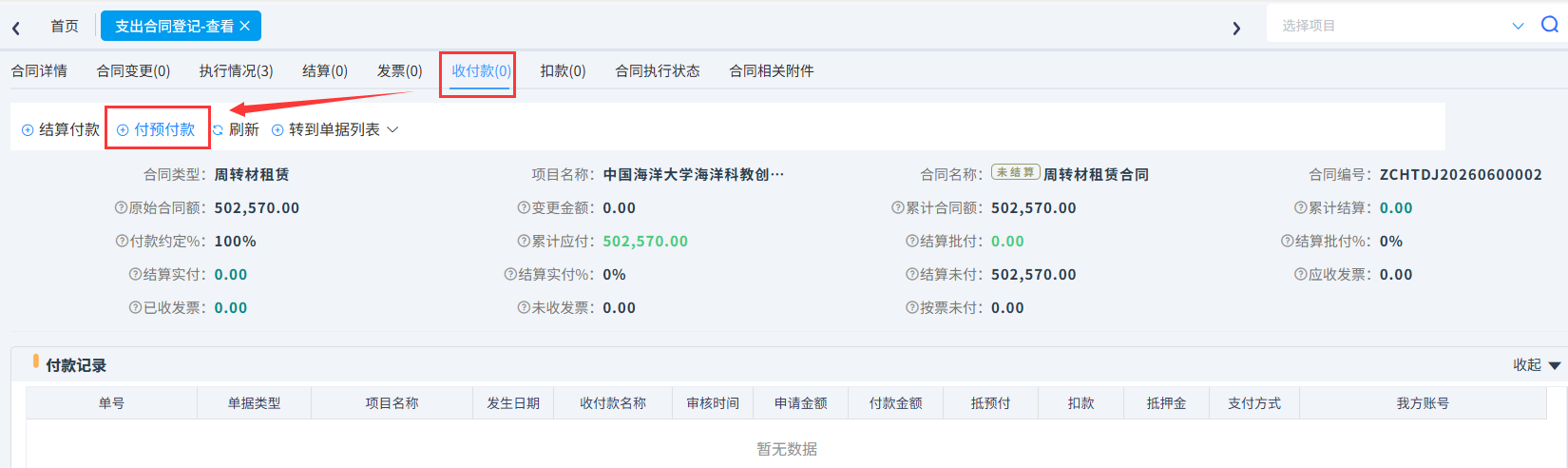Click the 支付方式 column header
1568x468 pixels.
[x=1254, y=403]
